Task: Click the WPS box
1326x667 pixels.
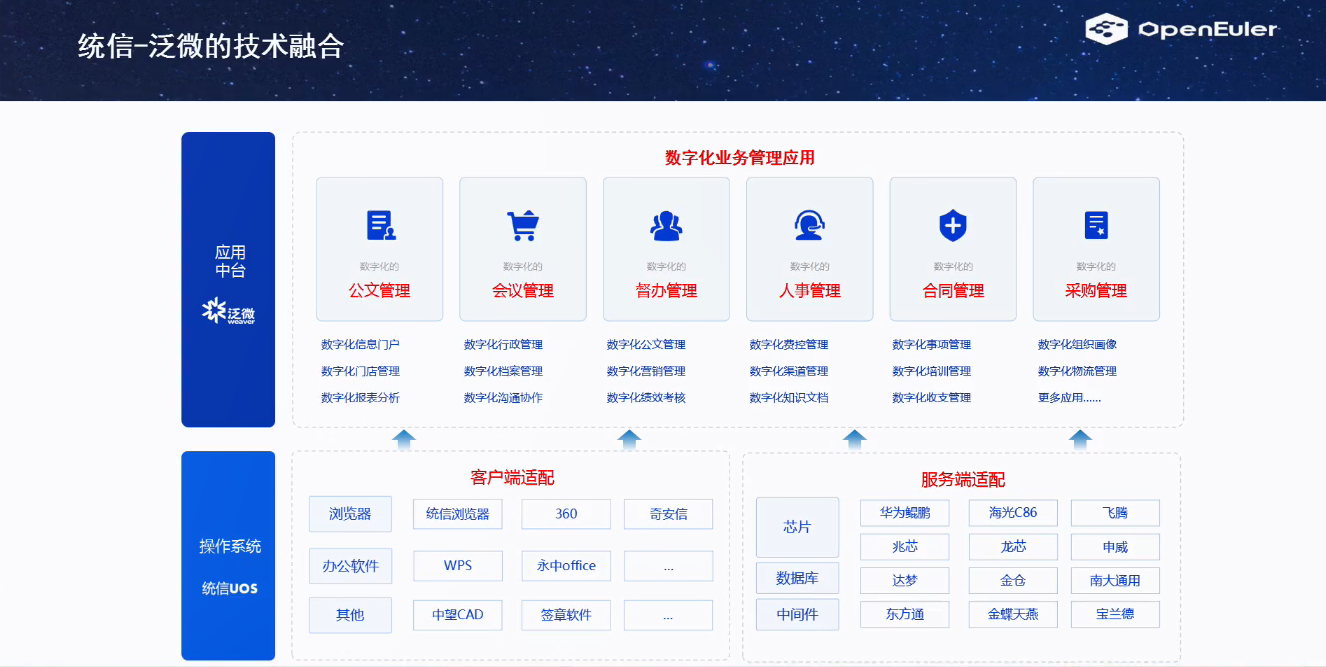Action: click(x=458, y=566)
